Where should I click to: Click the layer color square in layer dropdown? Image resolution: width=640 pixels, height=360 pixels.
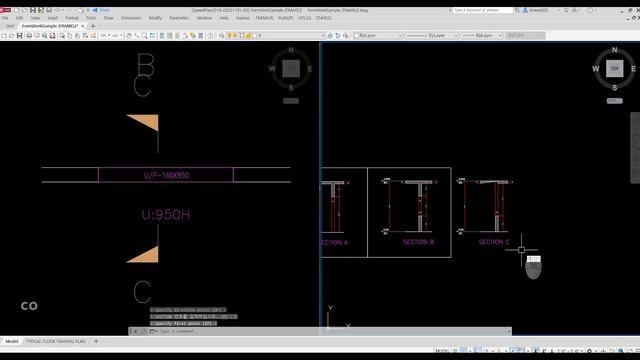click(x=254, y=36)
